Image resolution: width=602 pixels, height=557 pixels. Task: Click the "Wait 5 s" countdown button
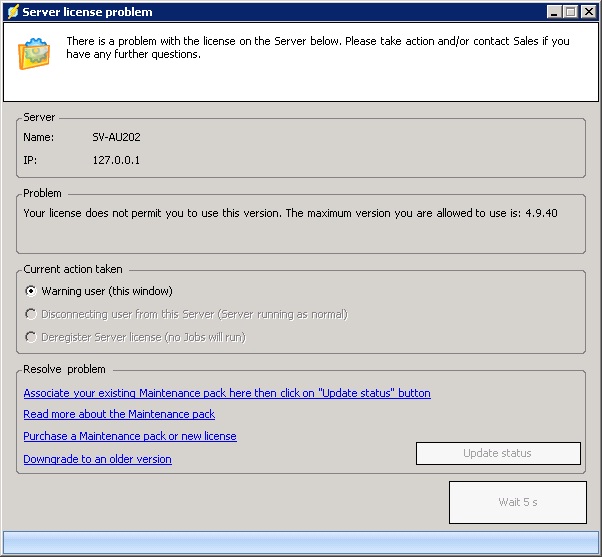point(517,502)
